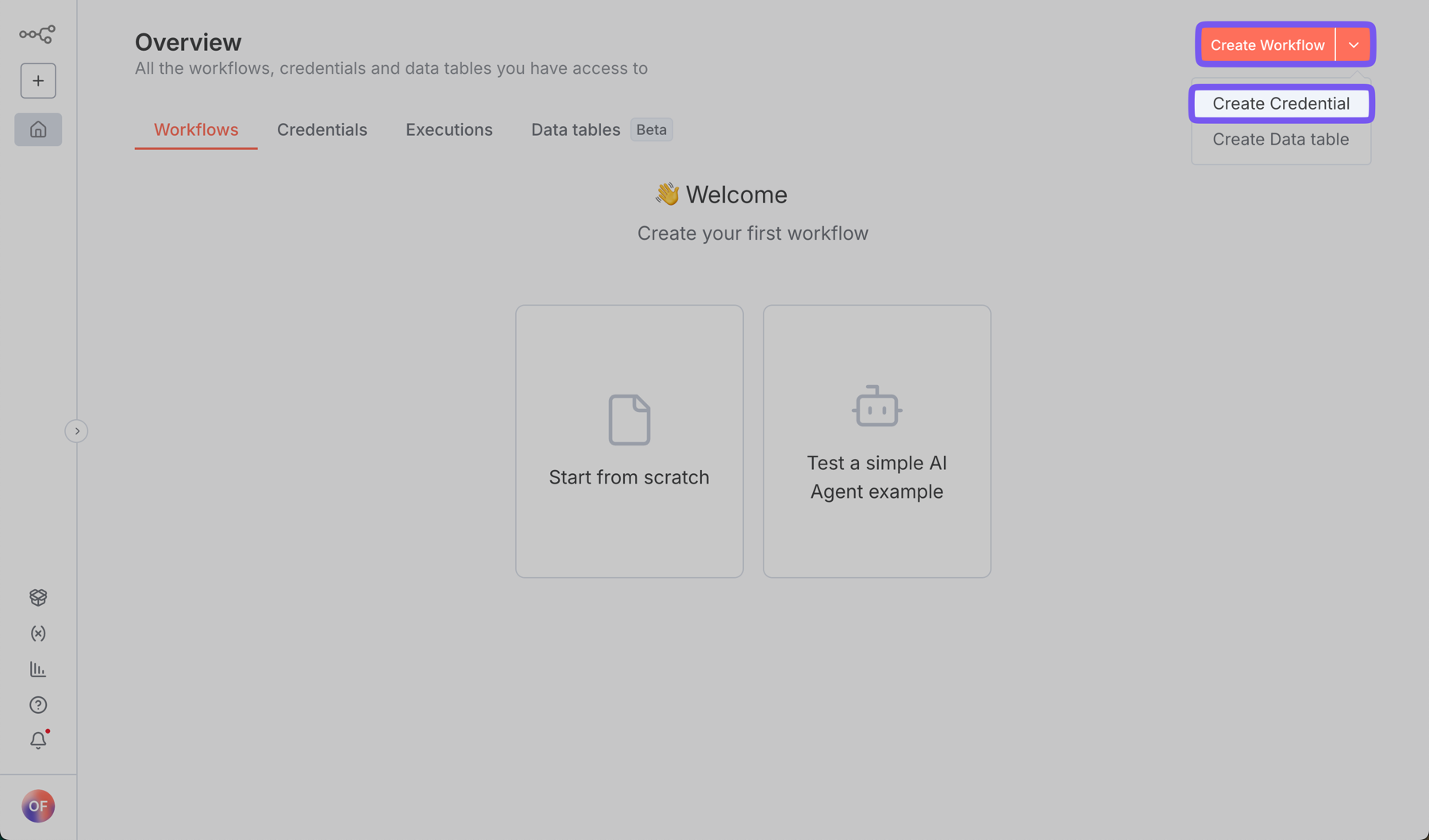Image resolution: width=1429 pixels, height=840 pixels.
Task: Click the plus icon in sidebar
Action: tap(38, 81)
